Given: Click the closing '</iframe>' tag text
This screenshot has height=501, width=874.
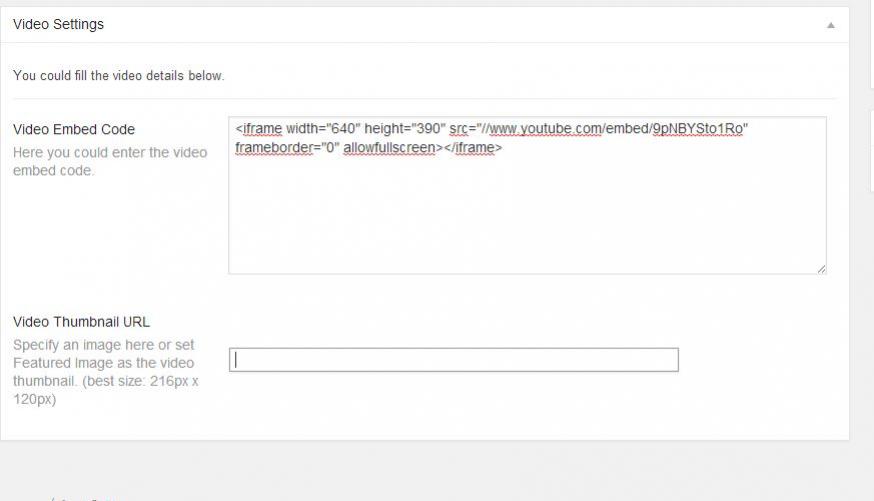Looking at the screenshot, I should coord(472,148).
